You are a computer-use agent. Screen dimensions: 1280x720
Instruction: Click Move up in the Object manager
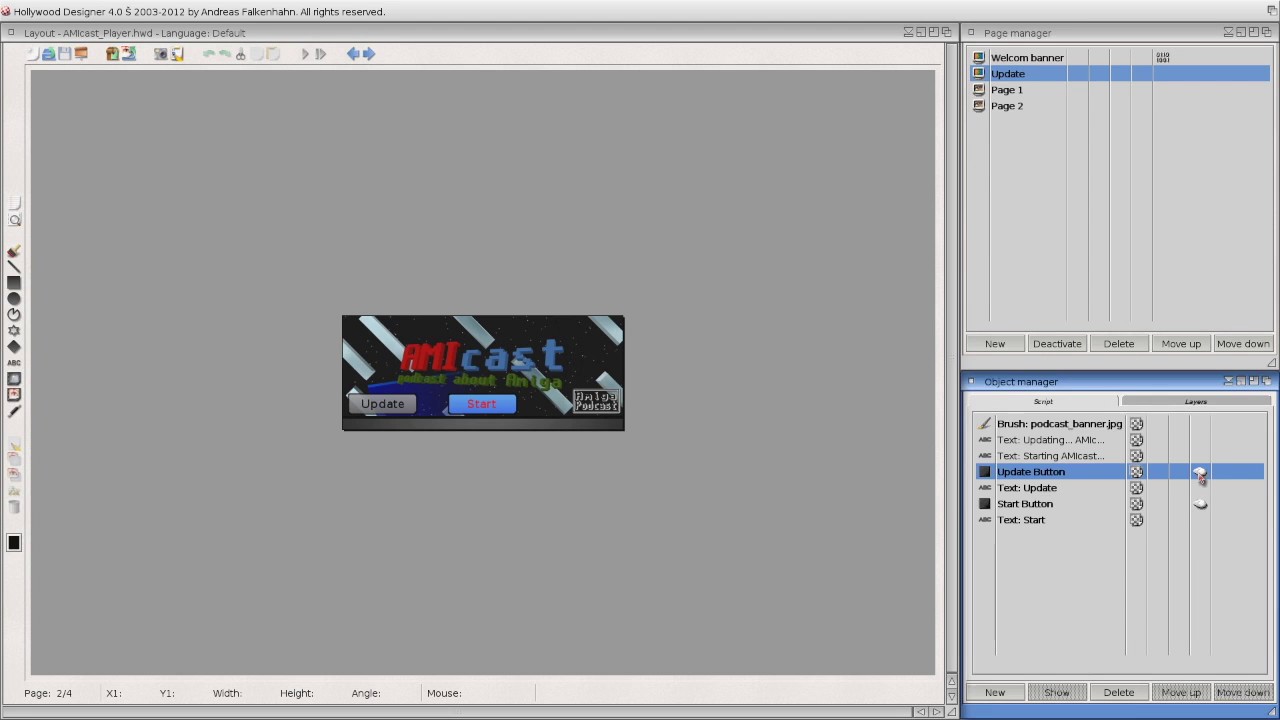point(1181,693)
